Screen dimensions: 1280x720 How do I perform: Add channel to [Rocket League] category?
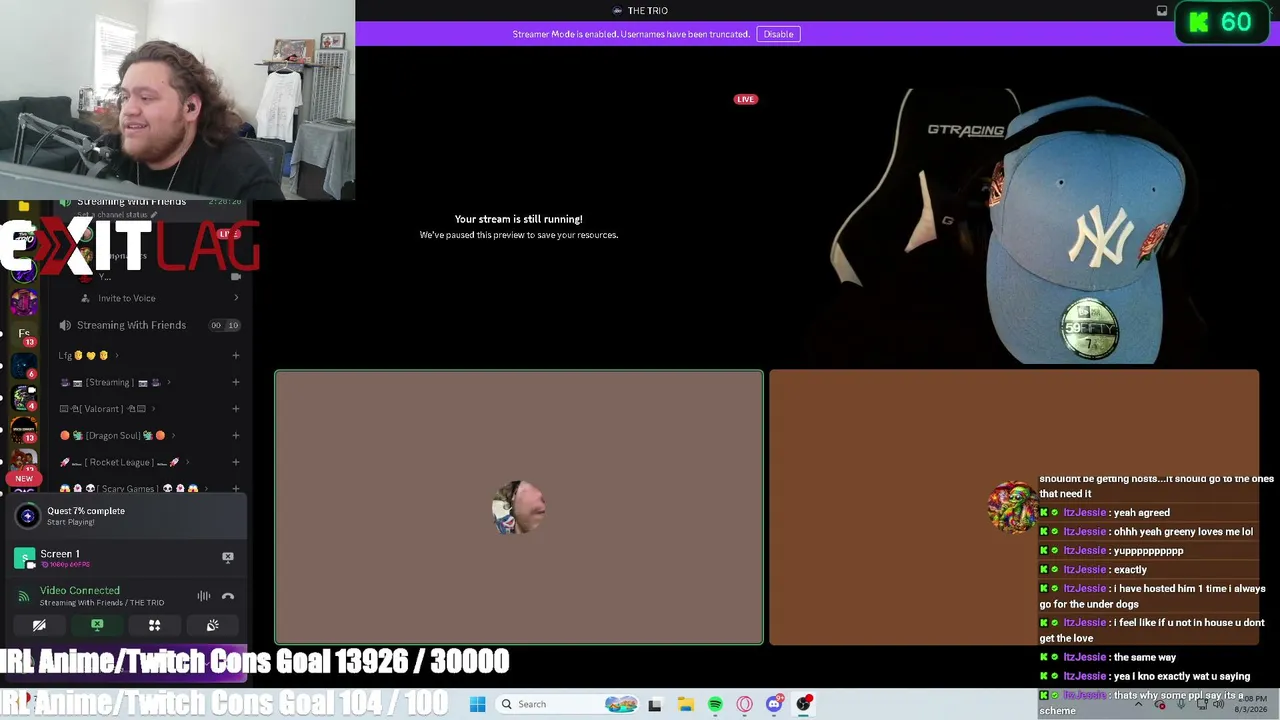tap(236, 462)
